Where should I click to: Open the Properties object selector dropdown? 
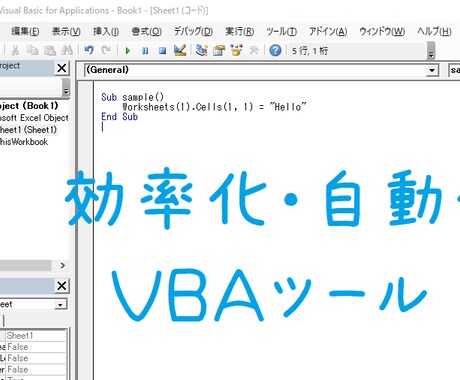[60, 304]
